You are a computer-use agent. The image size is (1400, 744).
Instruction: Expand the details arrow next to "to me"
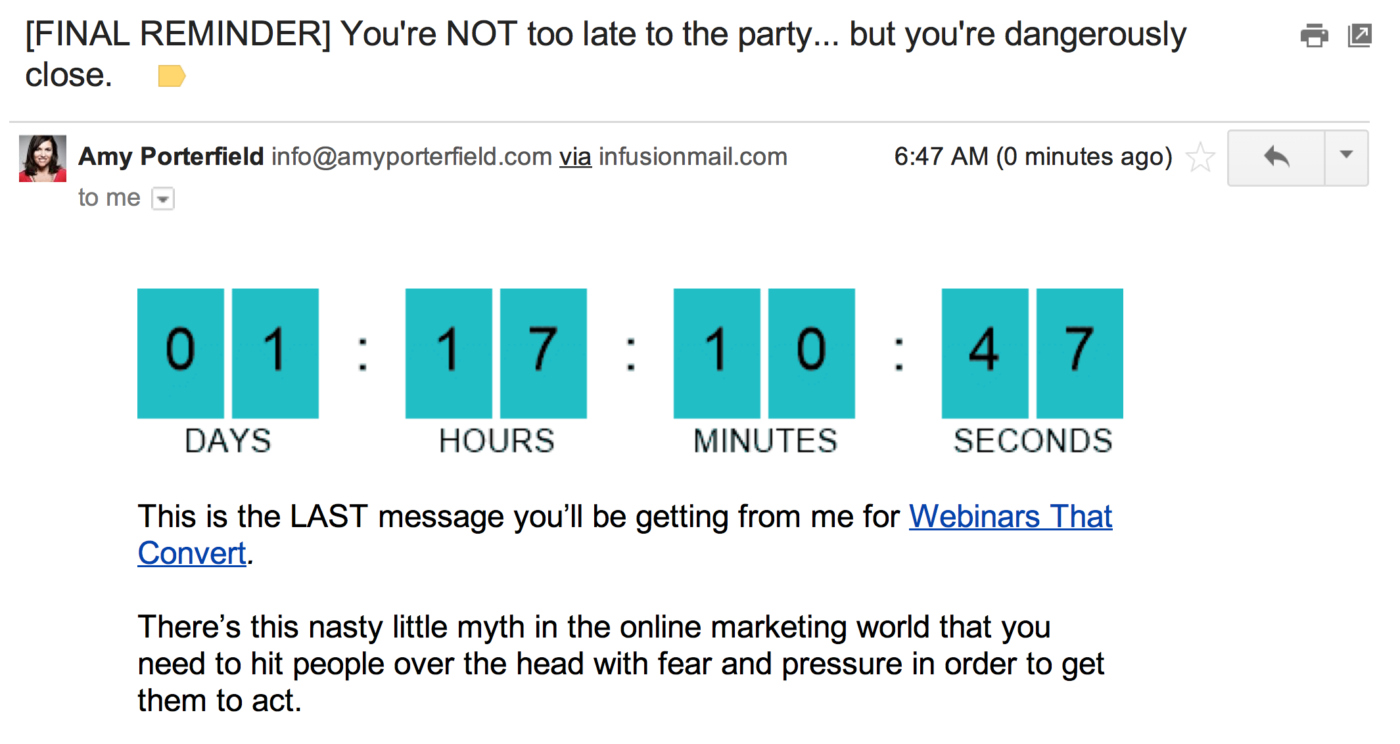162,199
